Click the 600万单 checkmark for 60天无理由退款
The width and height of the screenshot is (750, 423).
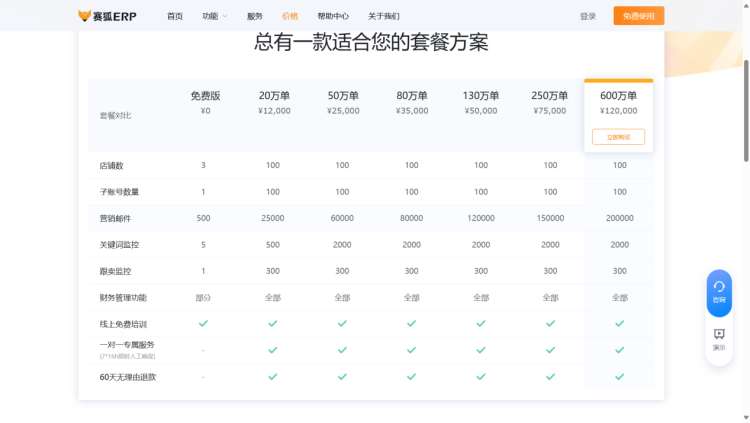[x=619, y=377]
